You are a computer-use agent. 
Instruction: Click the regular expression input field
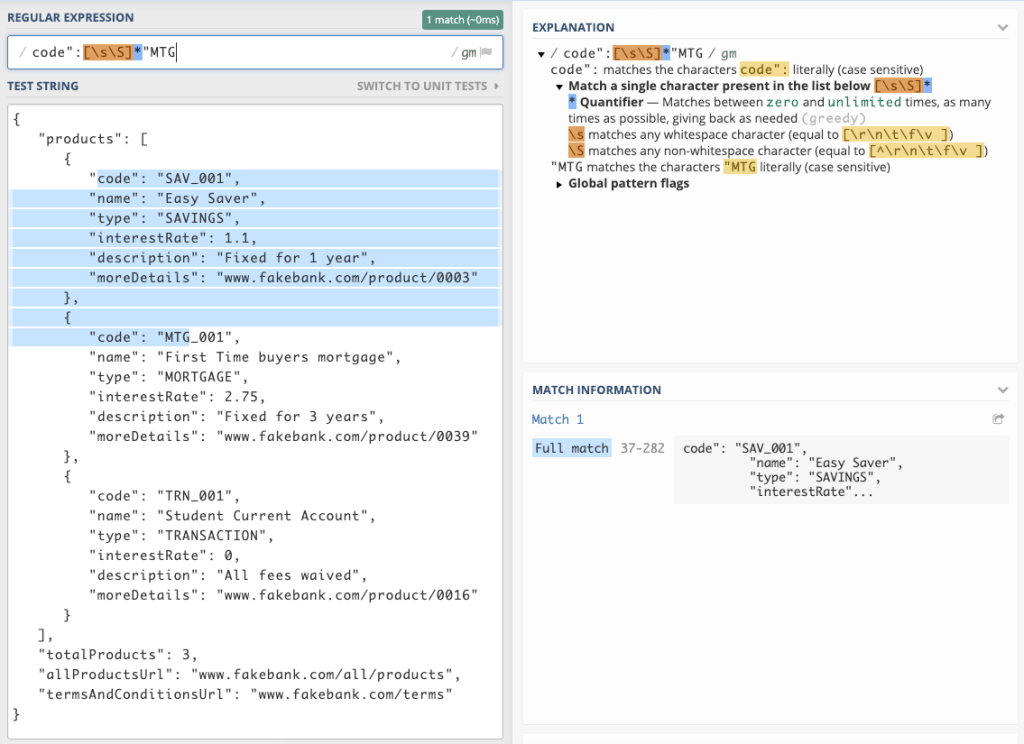(300, 53)
